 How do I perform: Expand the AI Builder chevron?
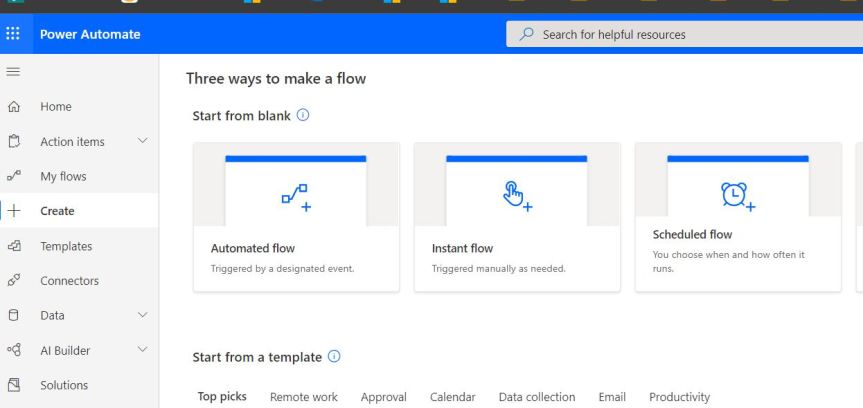(x=141, y=350)
